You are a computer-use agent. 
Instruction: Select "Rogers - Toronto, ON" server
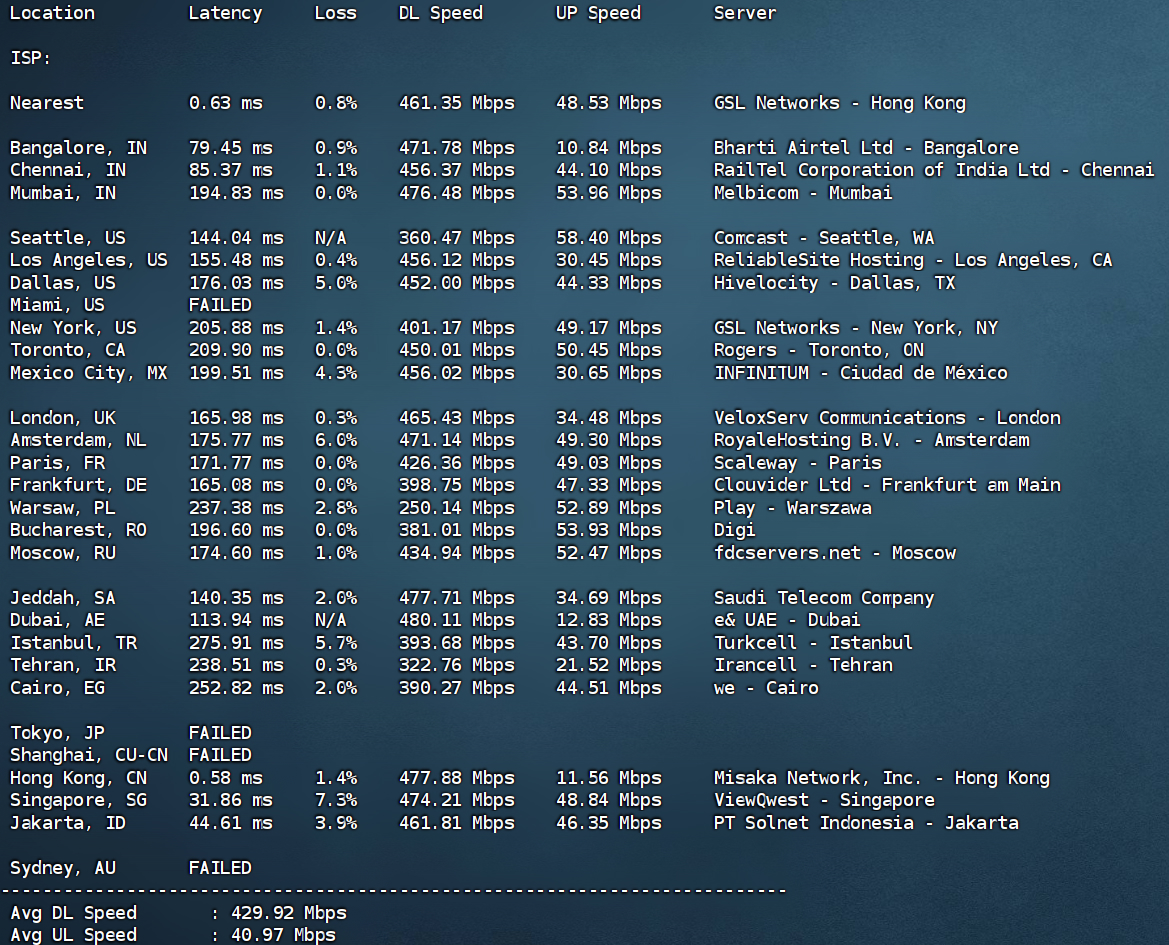819,350
